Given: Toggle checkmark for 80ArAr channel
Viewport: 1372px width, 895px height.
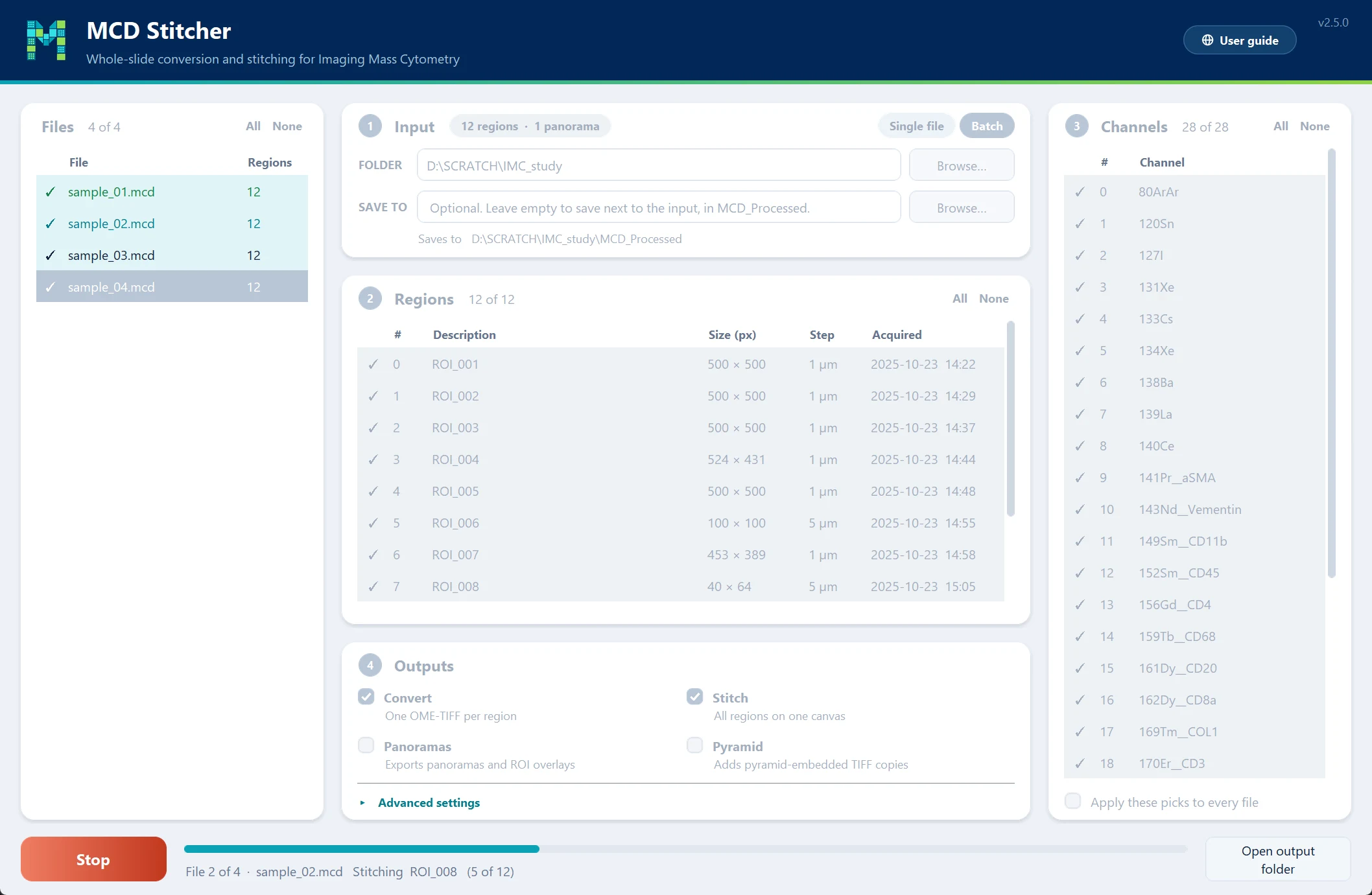Looking at the screenshot, I should pos(1080,192).
